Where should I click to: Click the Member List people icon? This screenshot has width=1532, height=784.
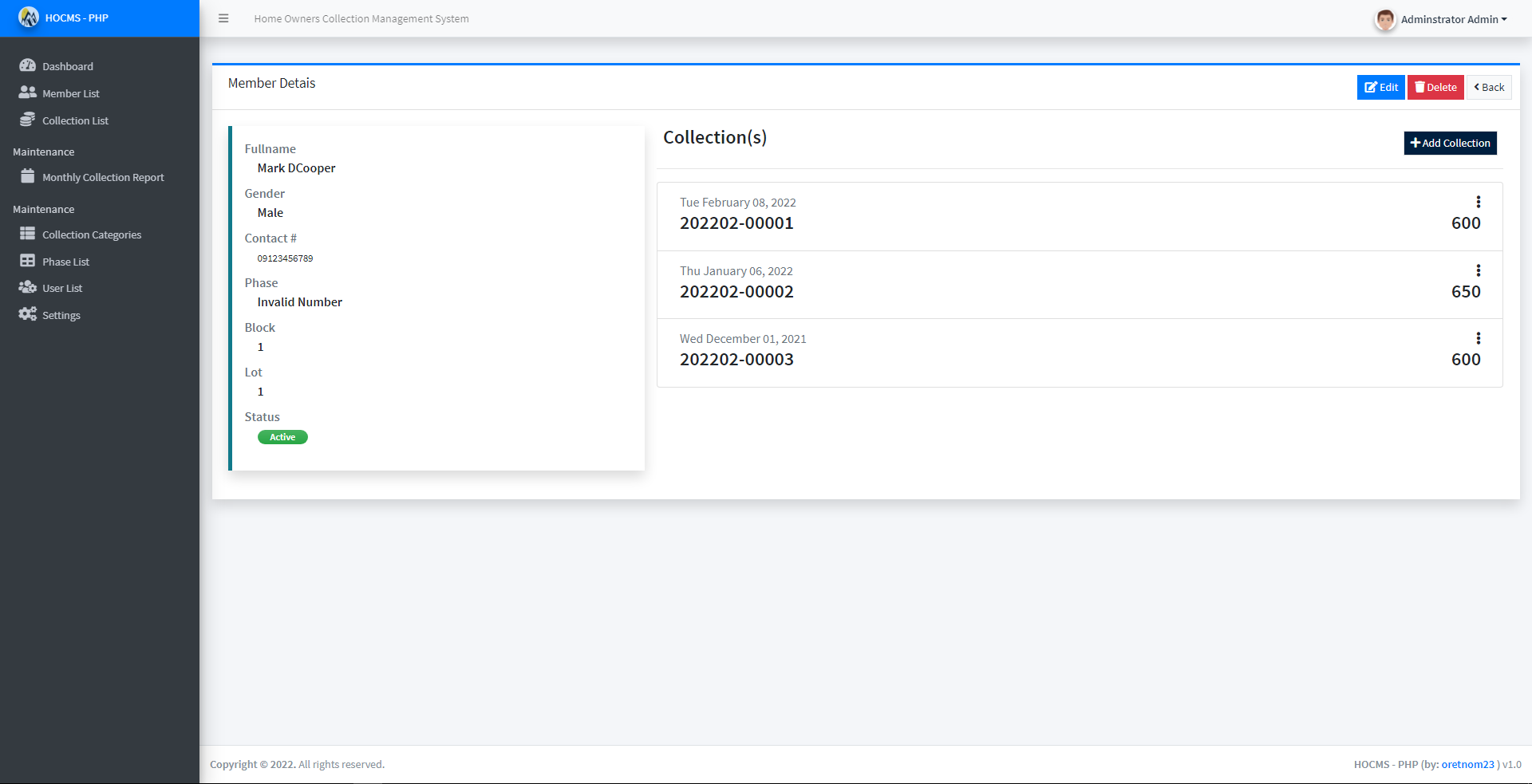click(x=28, y=93)
